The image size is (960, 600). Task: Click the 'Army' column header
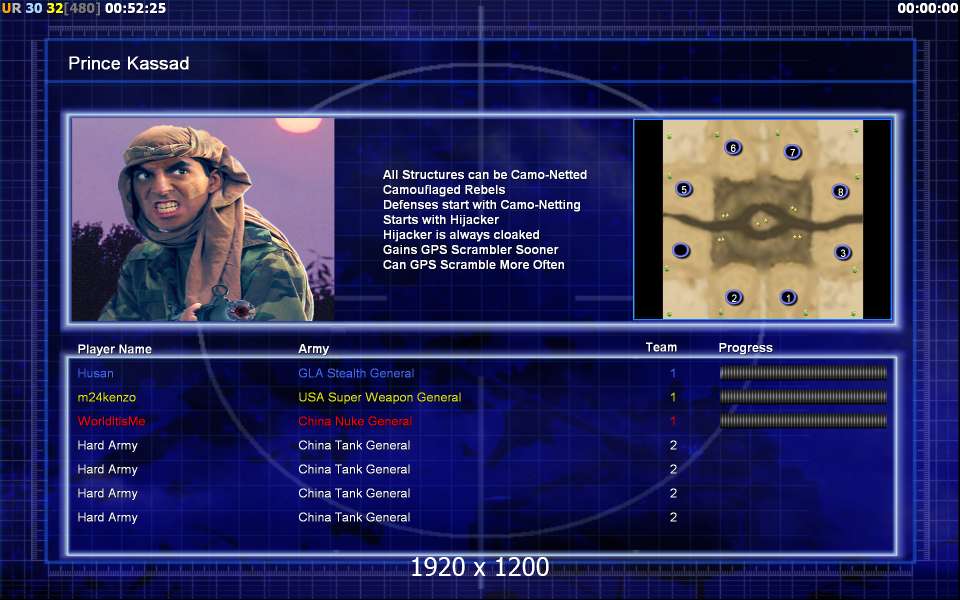(313, 349)
